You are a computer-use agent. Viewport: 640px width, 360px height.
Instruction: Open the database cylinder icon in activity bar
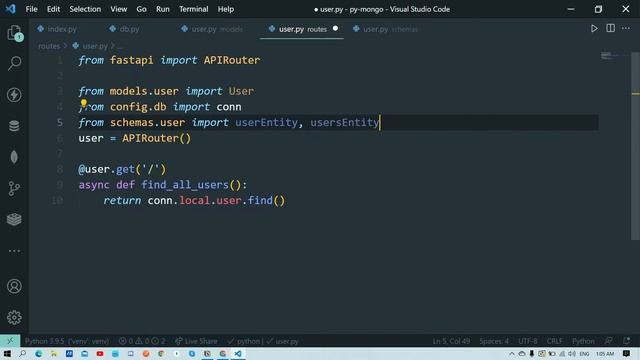(x=14, y=126)
